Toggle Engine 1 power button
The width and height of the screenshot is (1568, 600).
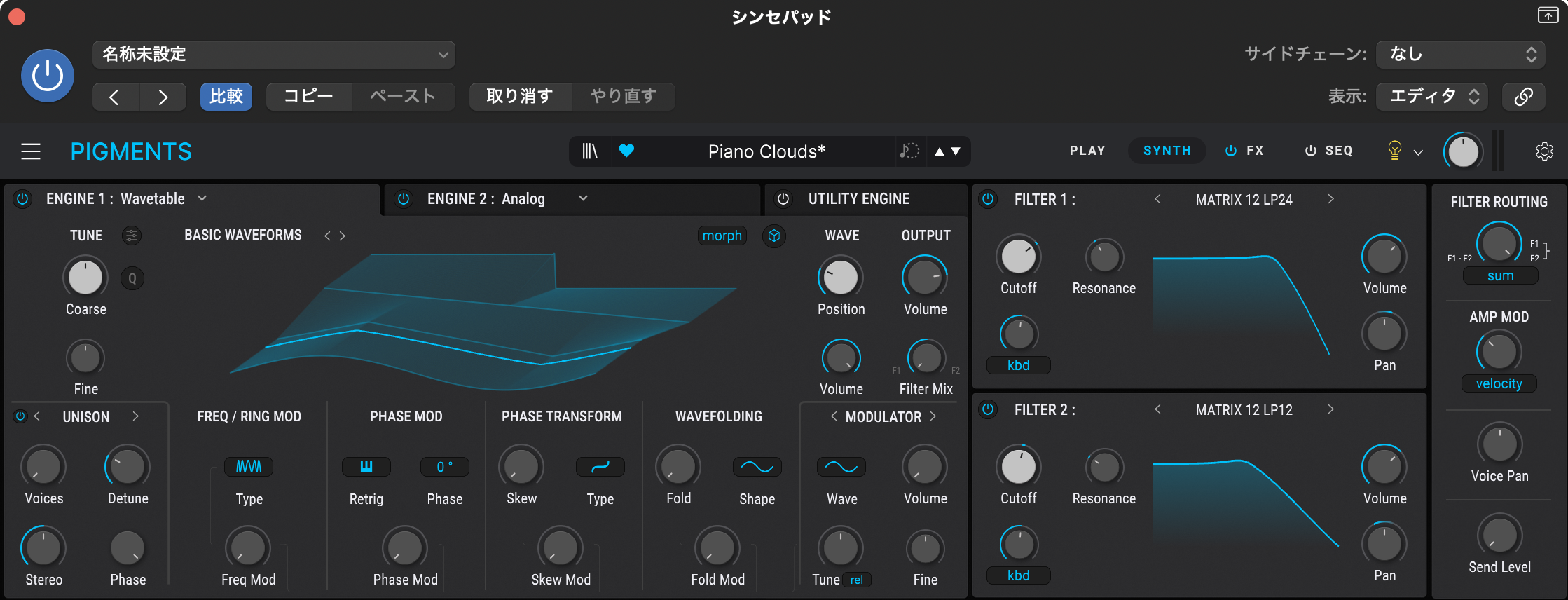pos(22,199)
